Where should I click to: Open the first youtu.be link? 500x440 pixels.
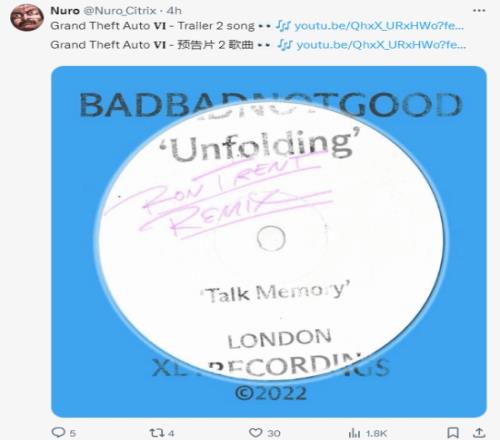[379, 26]
